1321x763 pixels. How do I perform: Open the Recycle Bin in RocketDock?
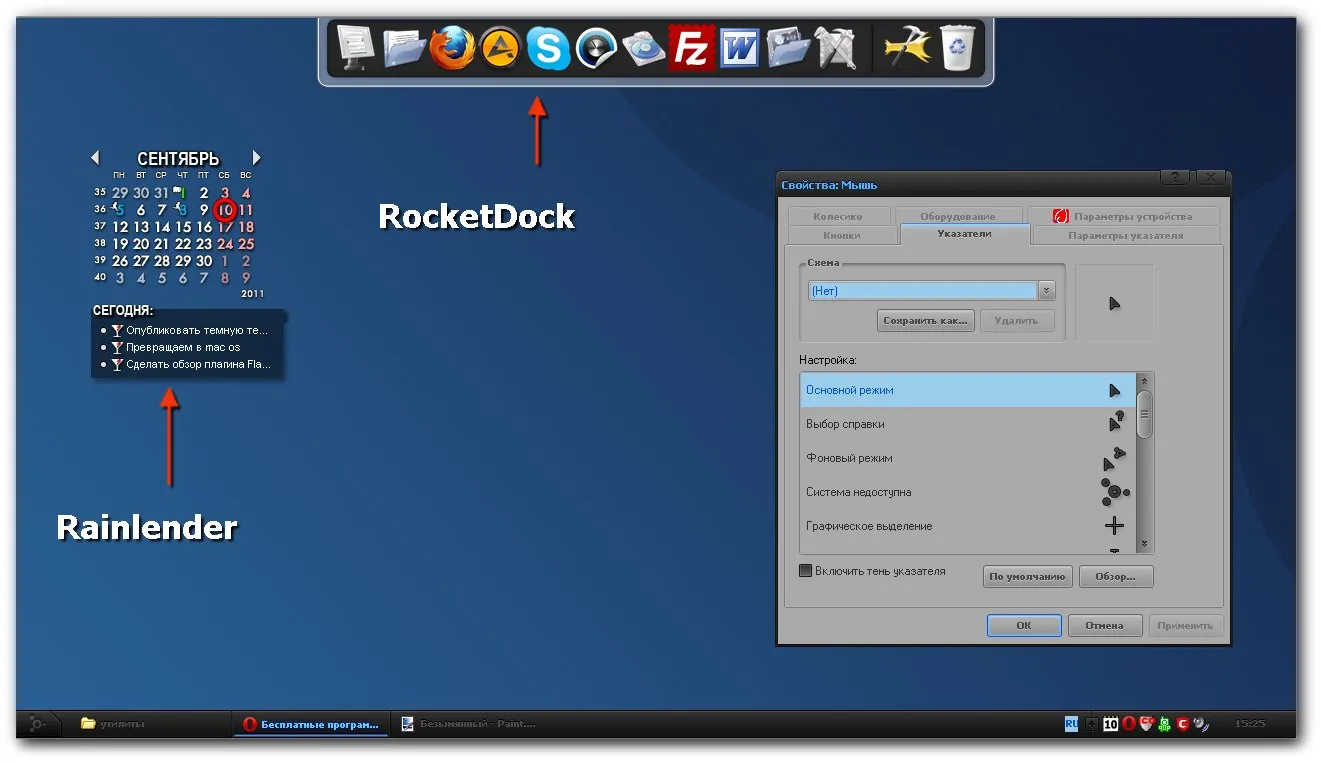[957, 48]
